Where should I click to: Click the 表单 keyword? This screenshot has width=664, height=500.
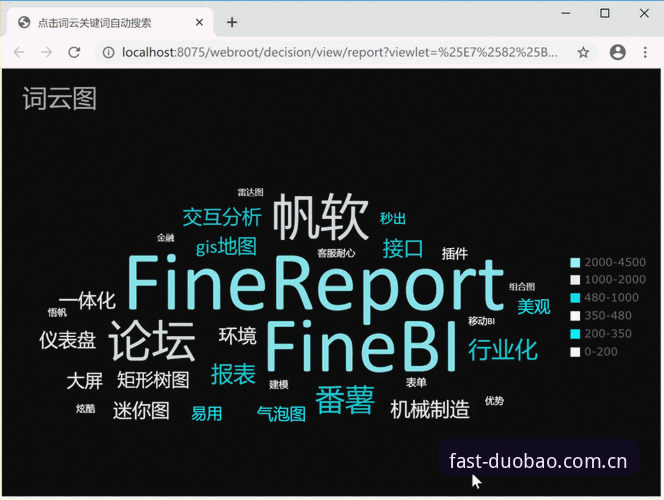[416, 383]
